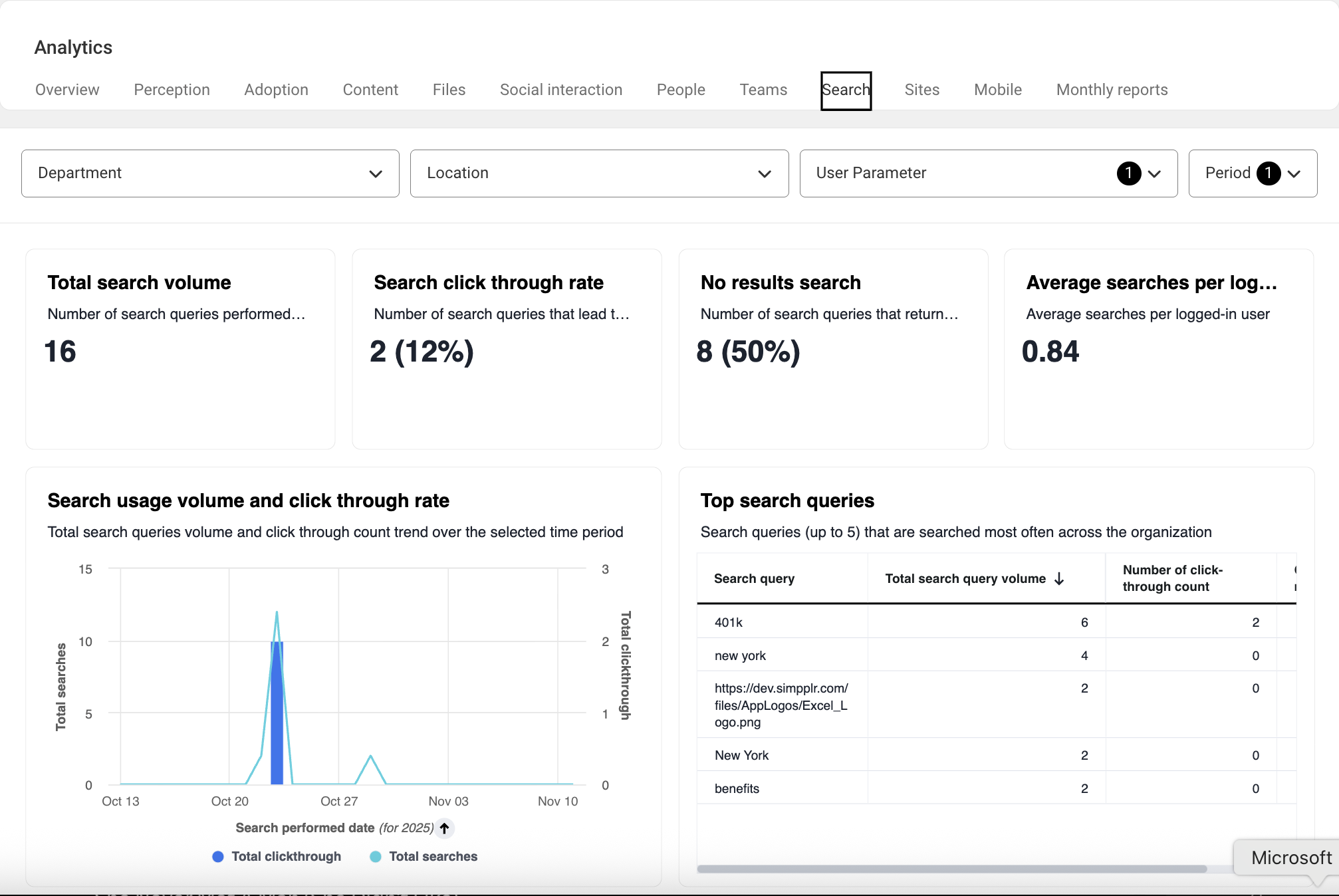Click the User Parameter filter count badge
The width and height of the screenshot is (1339, 896).
pos(1128,173)
